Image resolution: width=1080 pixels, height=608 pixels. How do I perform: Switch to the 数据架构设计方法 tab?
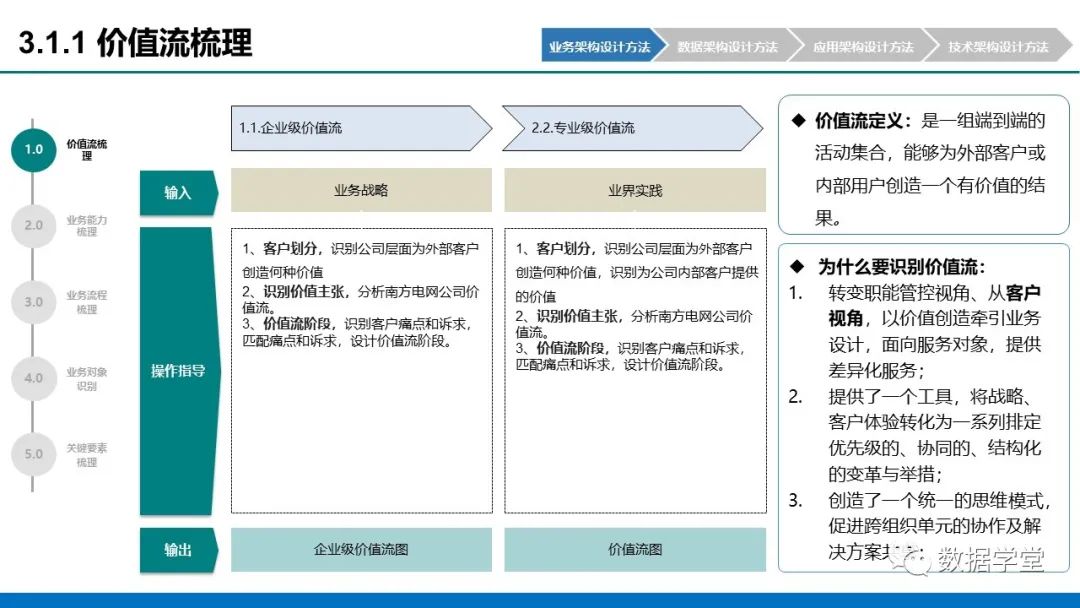730,46
